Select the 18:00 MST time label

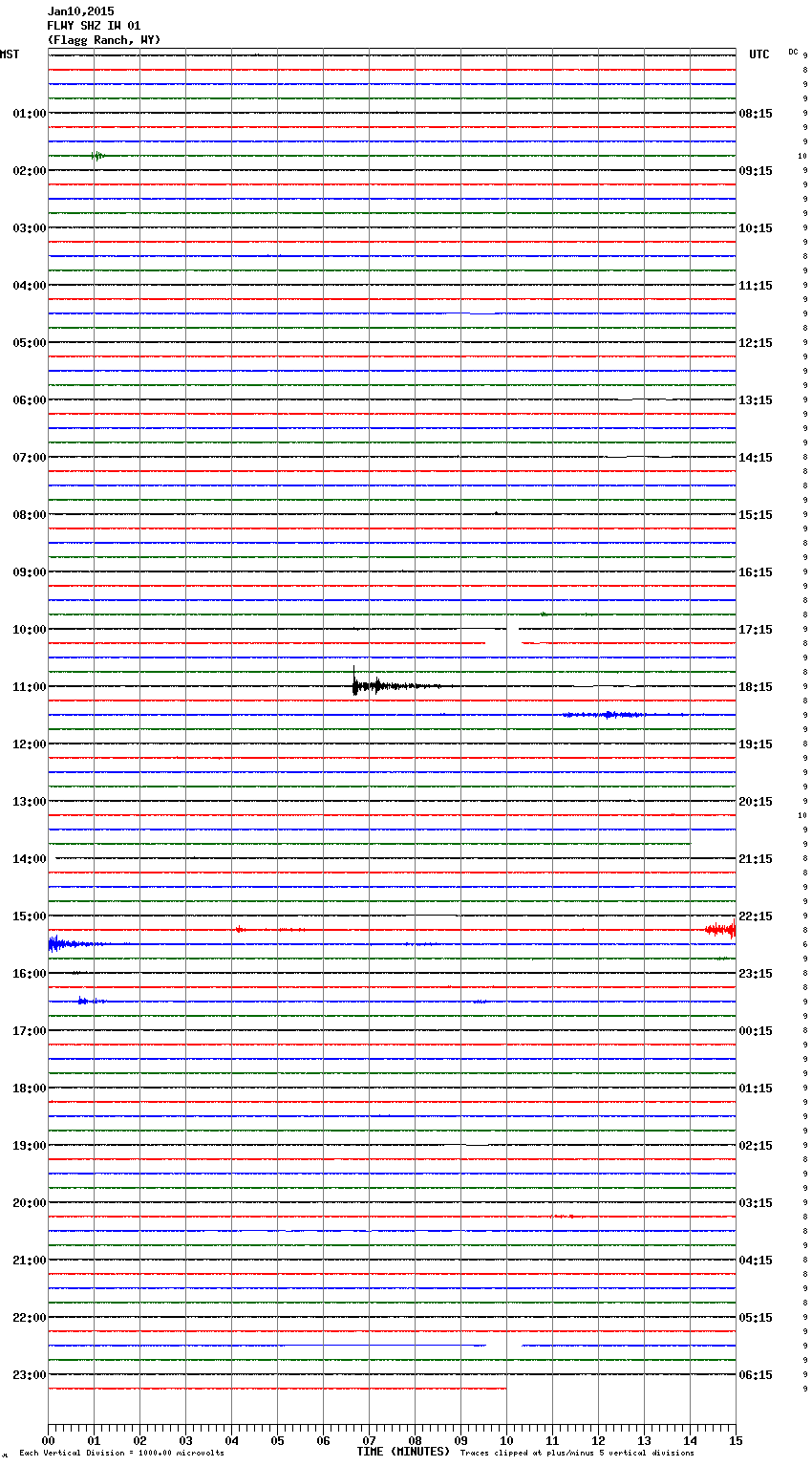pyautogui.click(x=30, y=1089)
